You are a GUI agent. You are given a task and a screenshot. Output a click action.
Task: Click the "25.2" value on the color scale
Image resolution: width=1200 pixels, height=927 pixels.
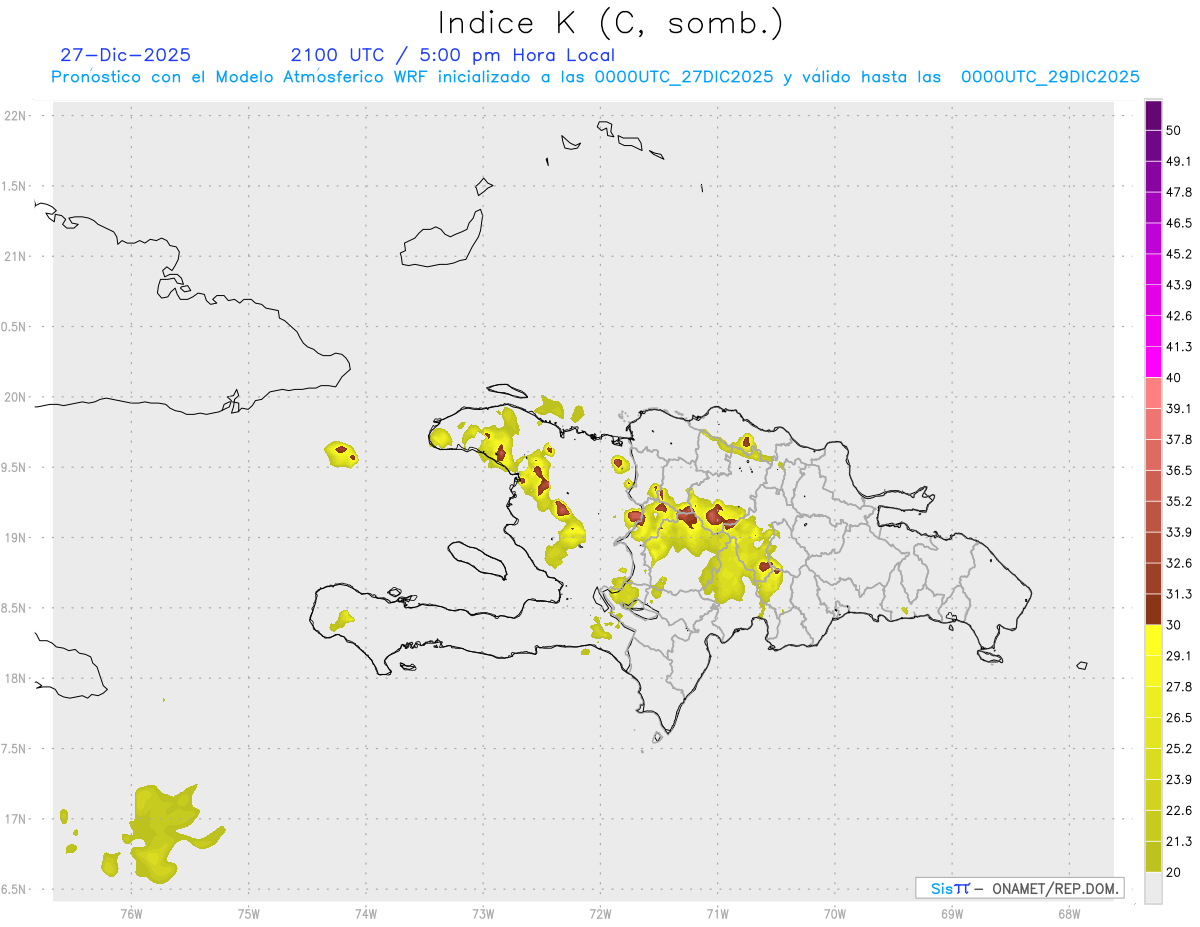pos(1179,749)
